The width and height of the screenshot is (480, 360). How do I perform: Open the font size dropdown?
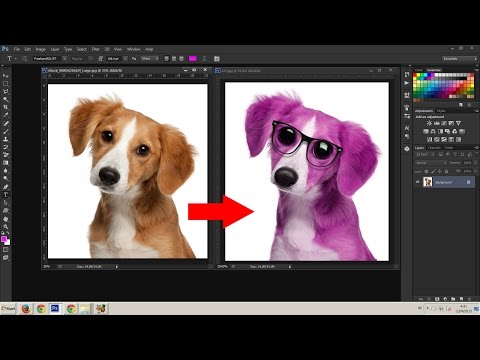click(125, 59)
